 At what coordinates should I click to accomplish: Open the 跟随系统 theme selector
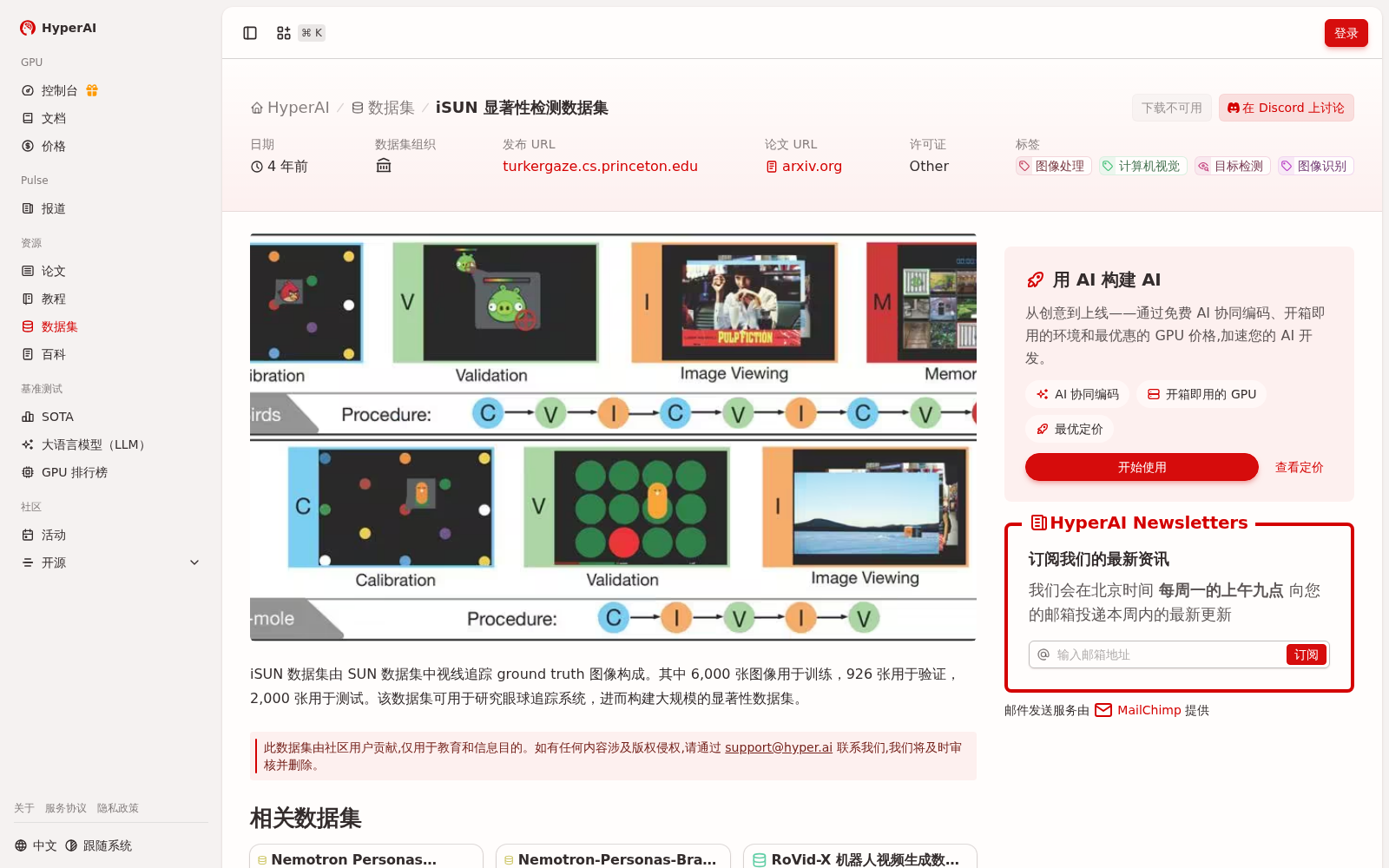click(x=98, y=845)
